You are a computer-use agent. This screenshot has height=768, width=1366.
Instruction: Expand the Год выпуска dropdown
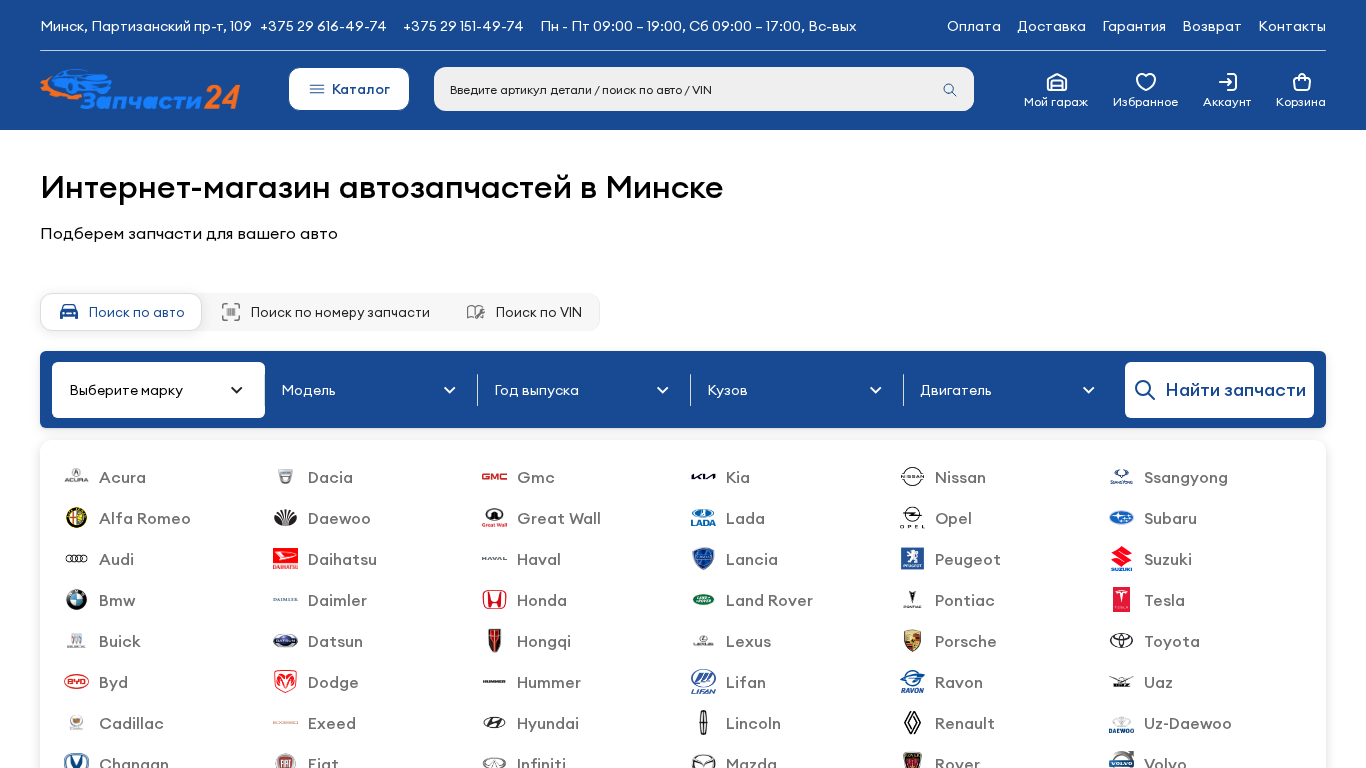point(582,390)
